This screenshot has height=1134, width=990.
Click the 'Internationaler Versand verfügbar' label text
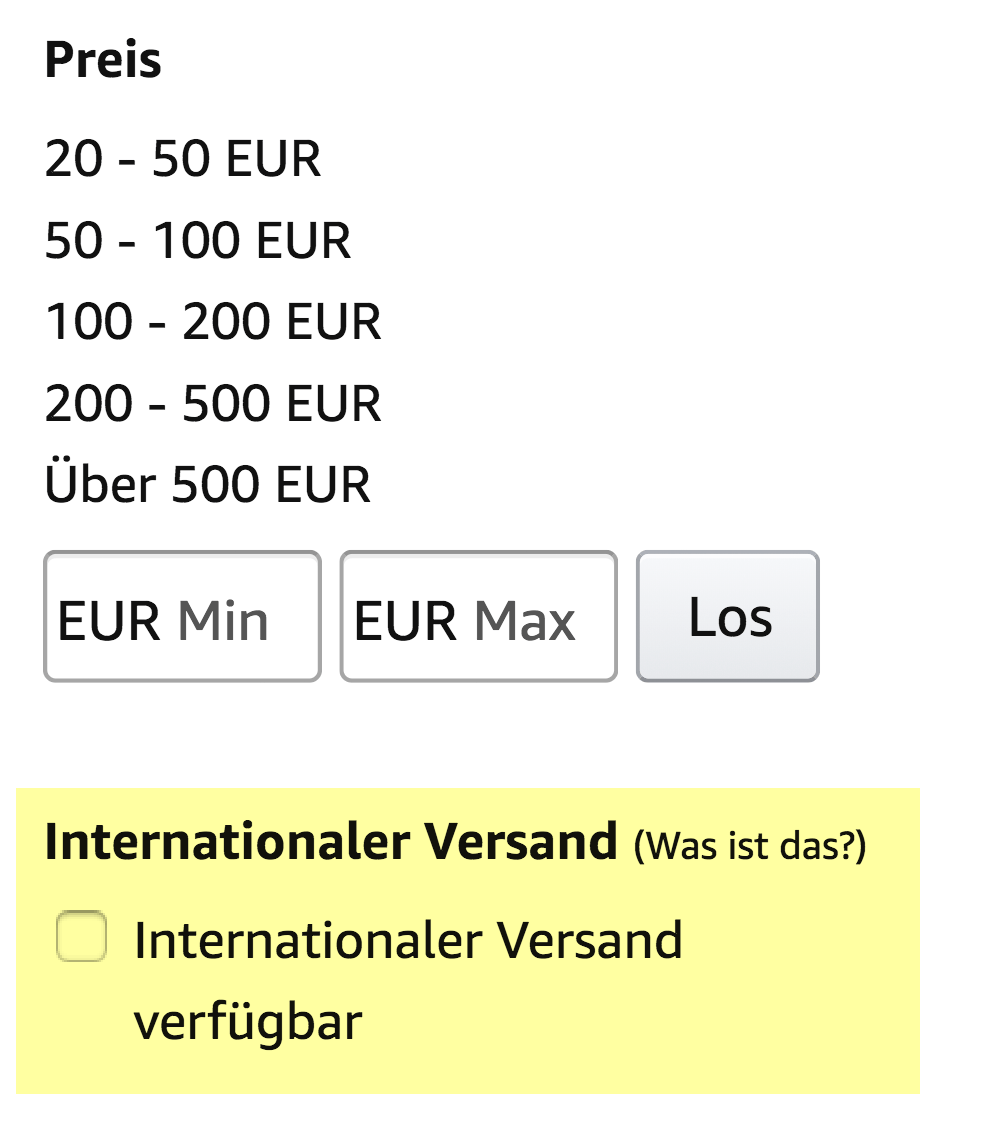pos(408,942)
